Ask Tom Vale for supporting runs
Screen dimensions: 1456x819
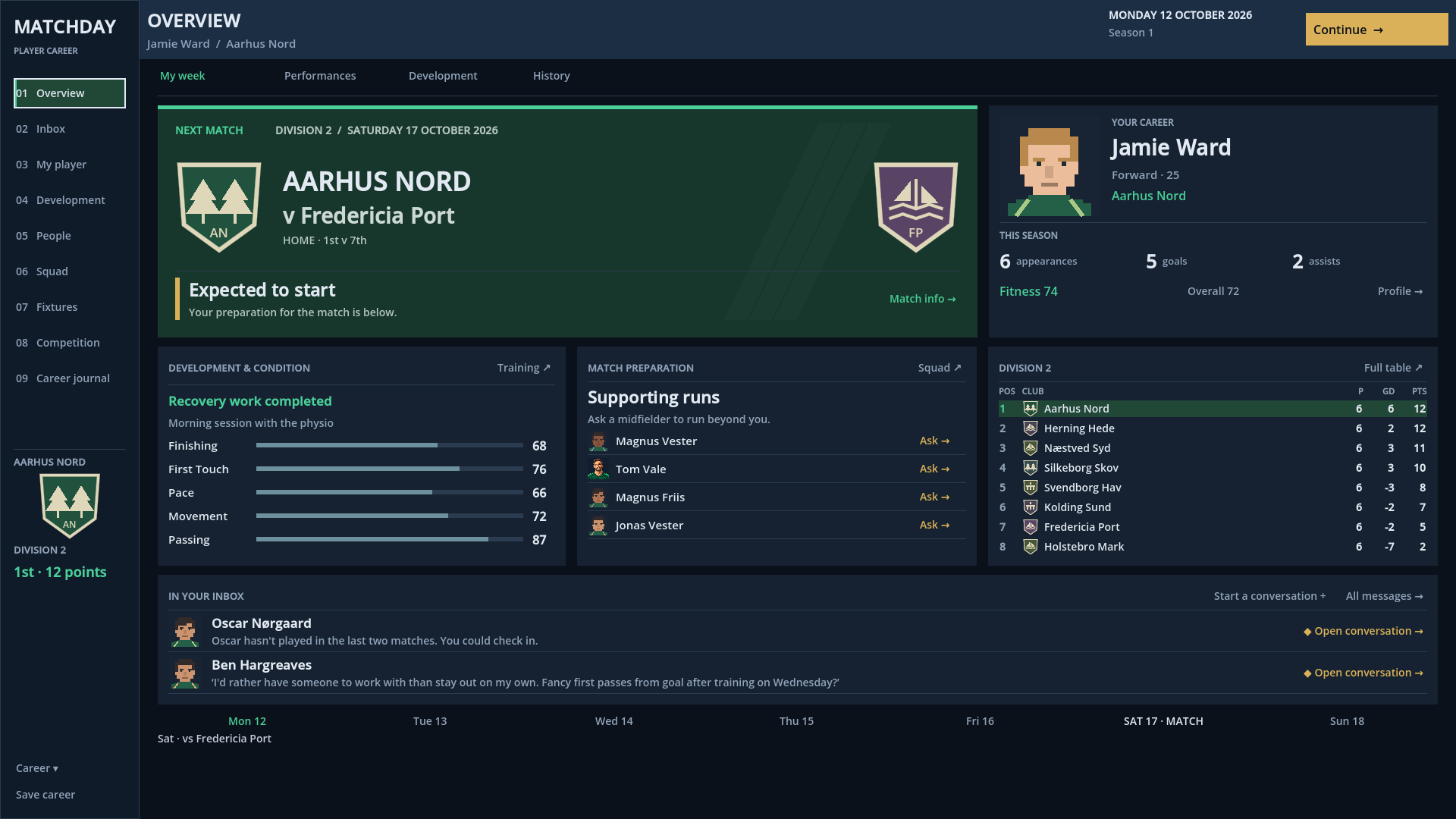tap(934, 469)
